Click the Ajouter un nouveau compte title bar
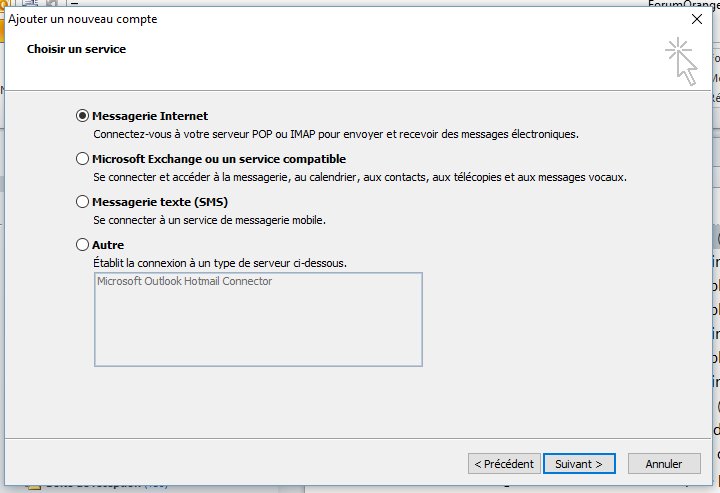This screenshot has width=720, height=493. (300, 19)
